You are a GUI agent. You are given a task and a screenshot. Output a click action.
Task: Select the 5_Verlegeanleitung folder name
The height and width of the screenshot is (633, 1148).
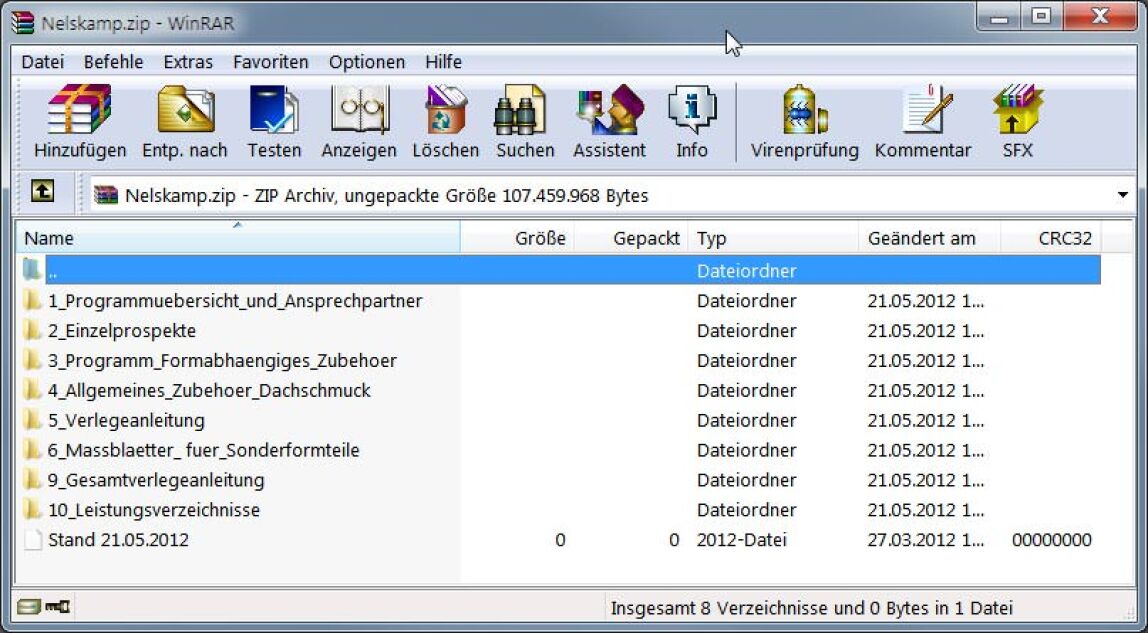pos(127,421)
